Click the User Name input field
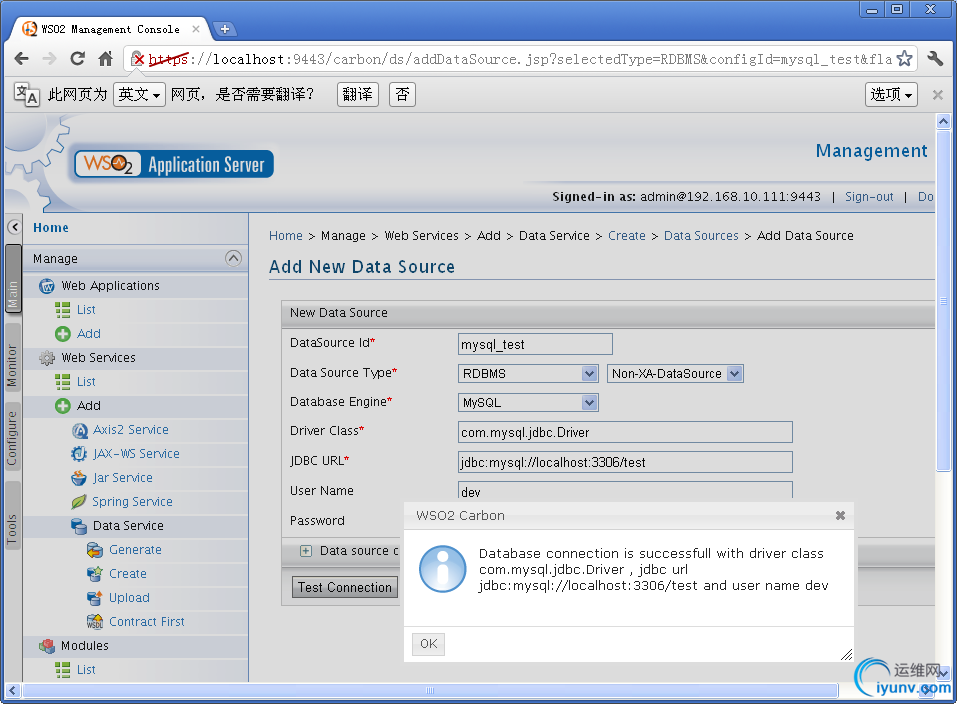This screenshot has width=957, height=704. (625, 490)
